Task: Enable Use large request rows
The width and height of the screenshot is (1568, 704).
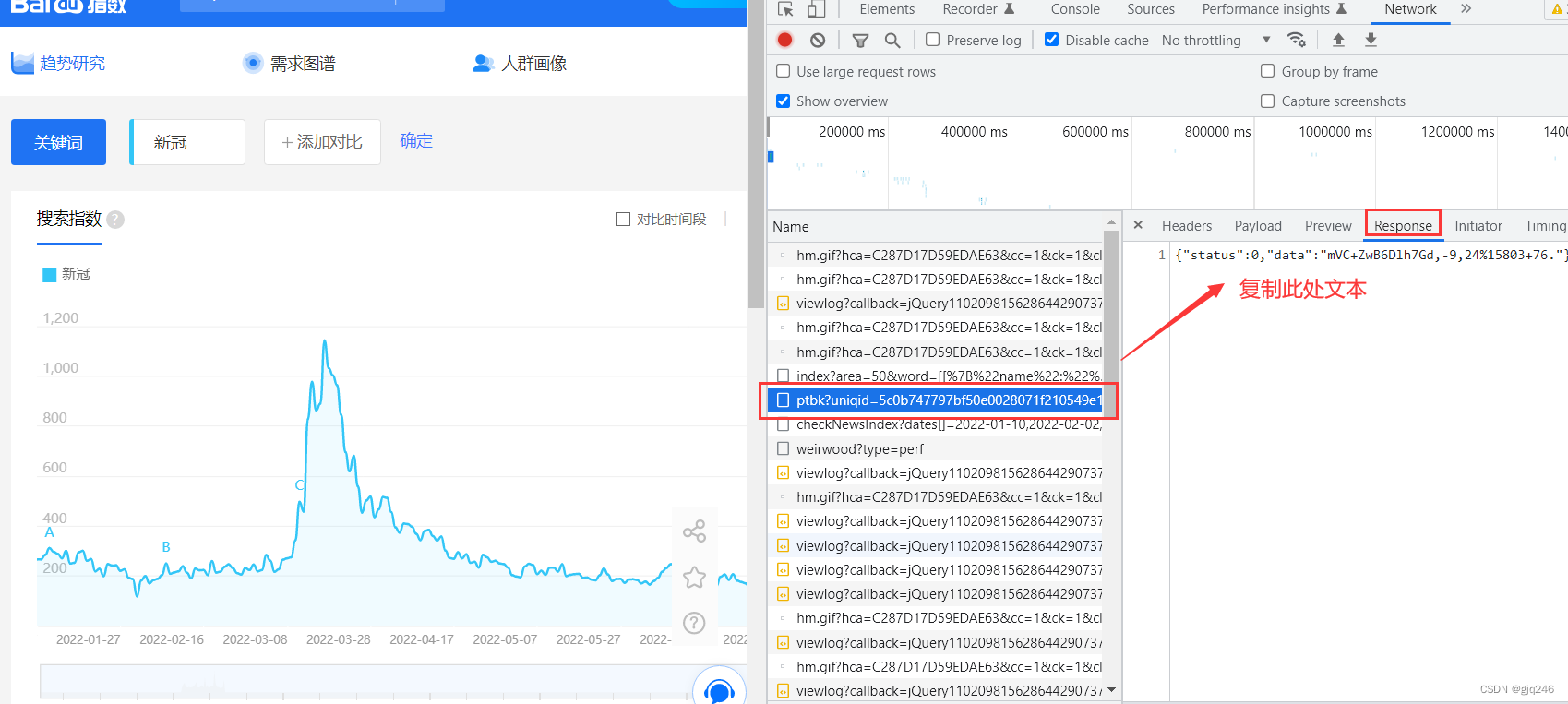Action: (783, 71)
